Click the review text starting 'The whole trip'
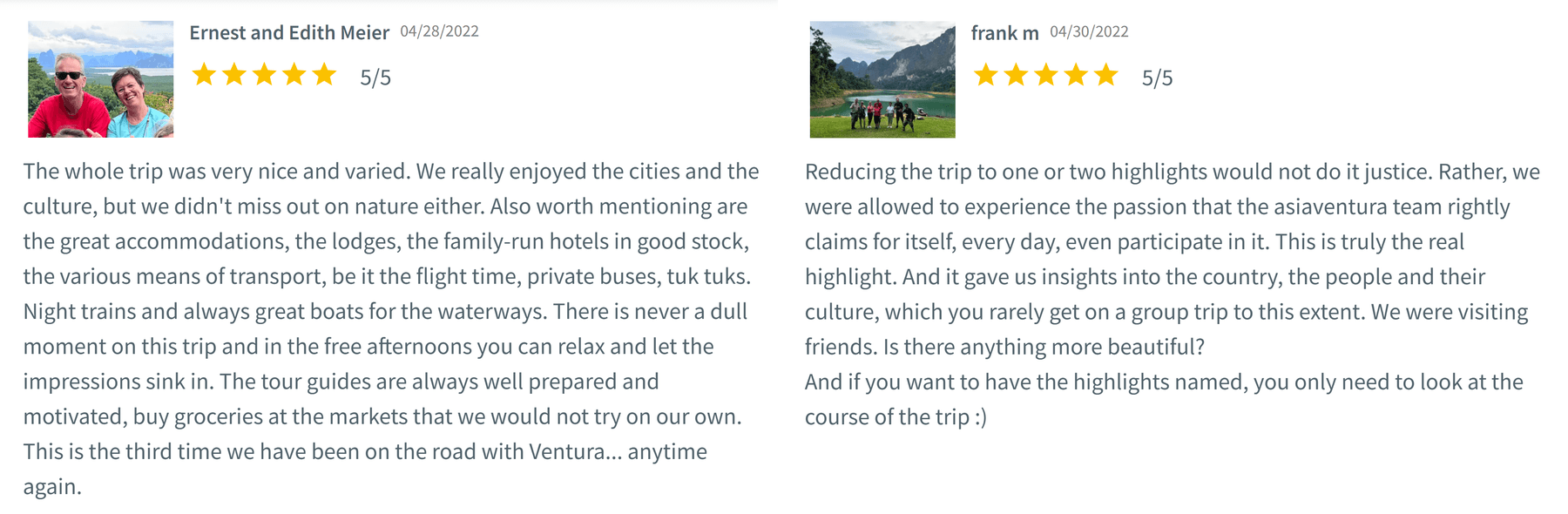 [391, 328]
